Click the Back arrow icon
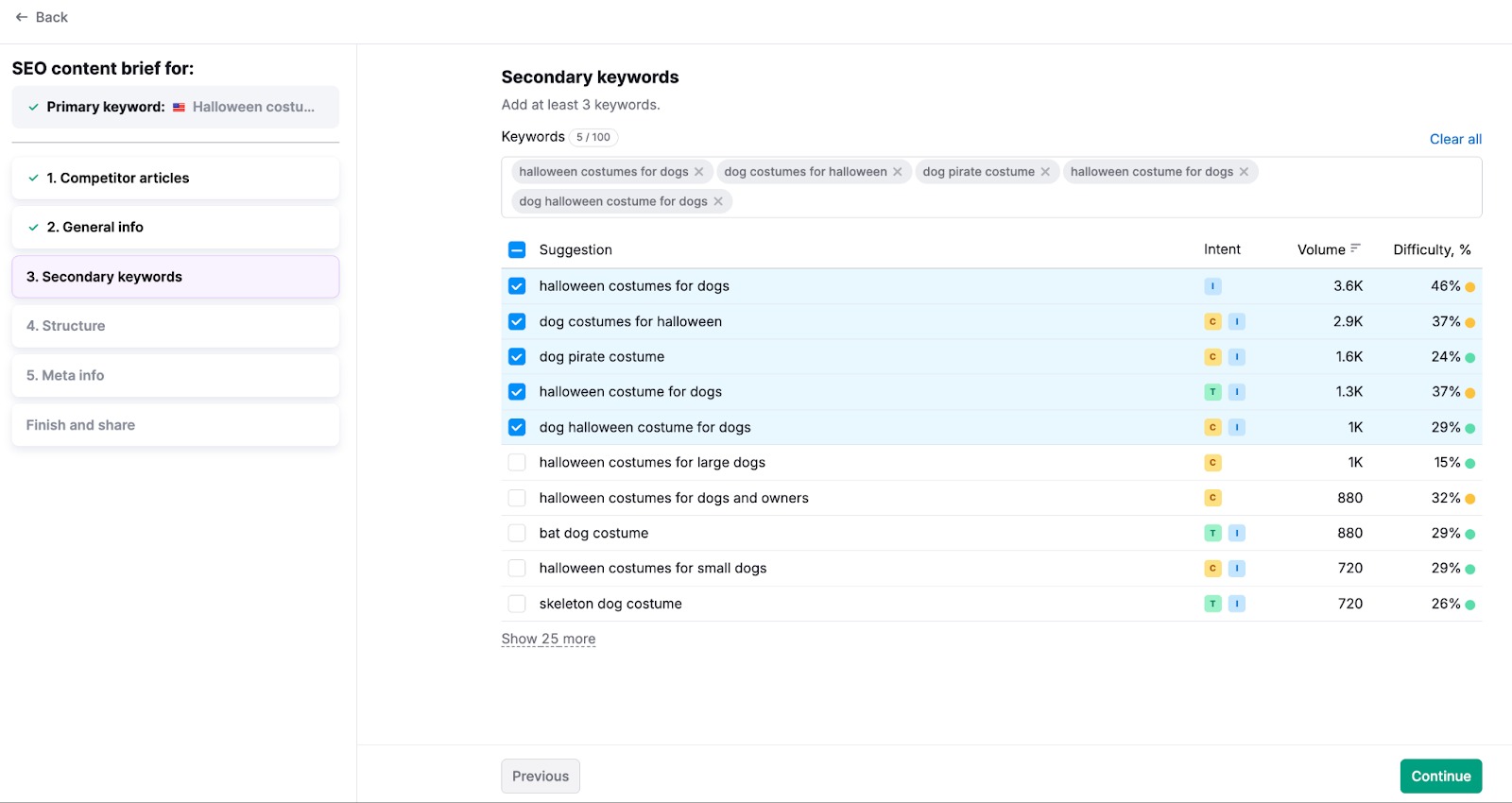Screen dimensions: 1512x803 click(22, 17)
